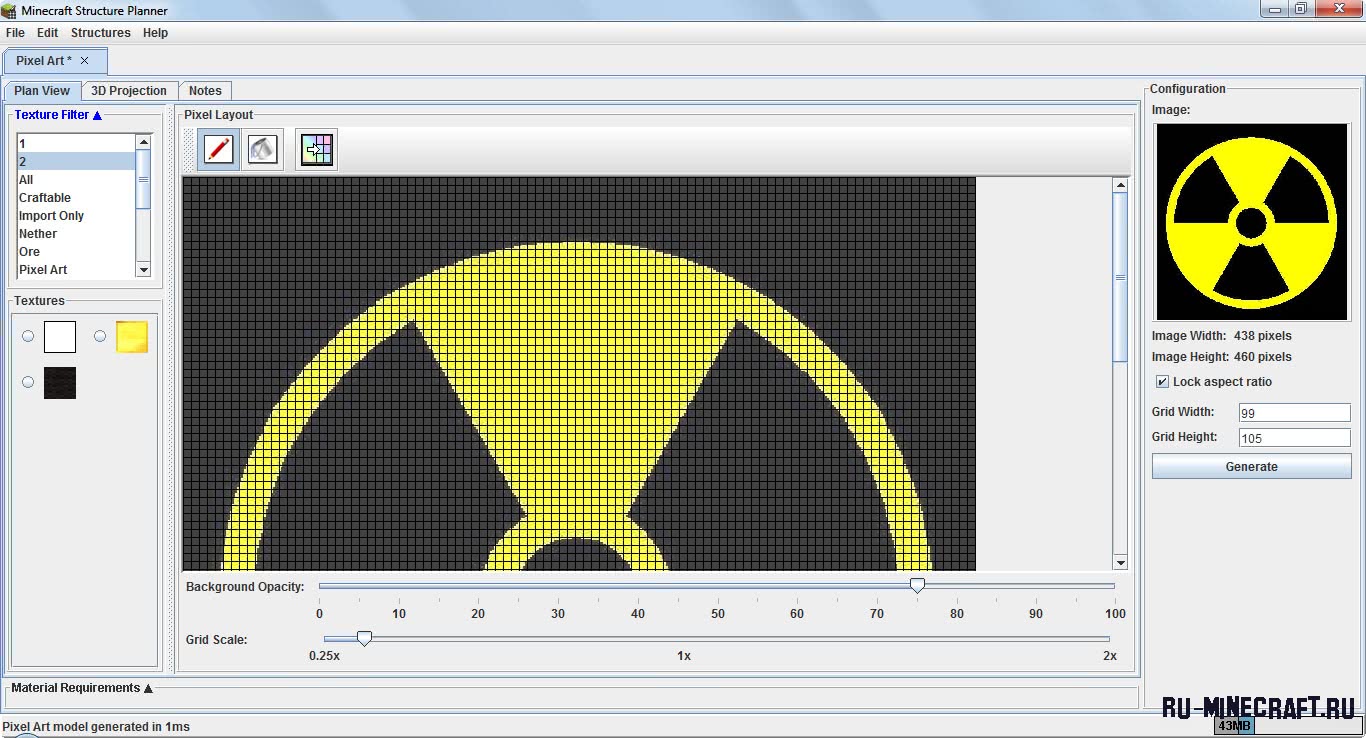This screenshot has height=738, width=1366.
Task: Open the File menu
Action: pyautogui.click(x=15, y=33)
